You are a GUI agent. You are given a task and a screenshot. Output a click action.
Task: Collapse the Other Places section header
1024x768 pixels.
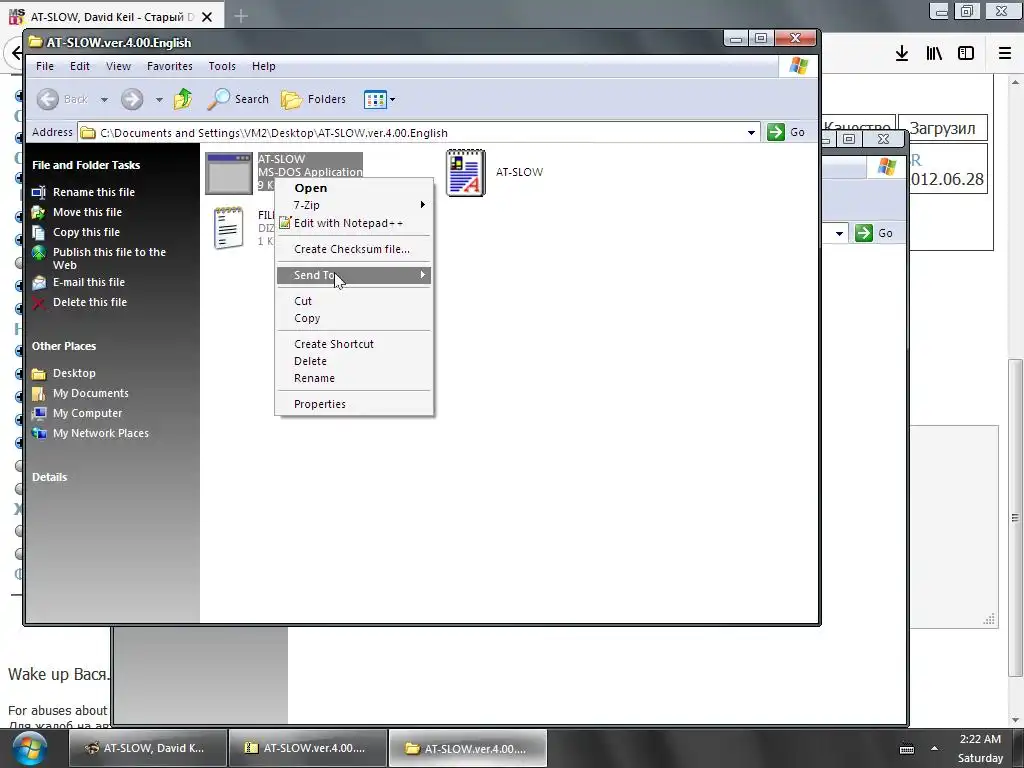click(64, 346)
